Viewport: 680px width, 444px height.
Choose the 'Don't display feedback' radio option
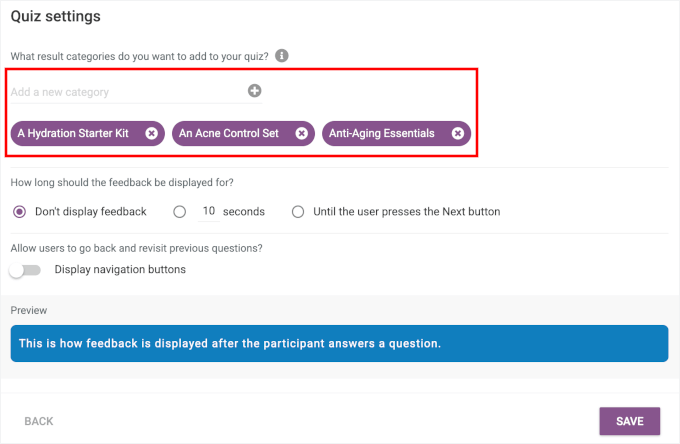[x=19, y=211]
